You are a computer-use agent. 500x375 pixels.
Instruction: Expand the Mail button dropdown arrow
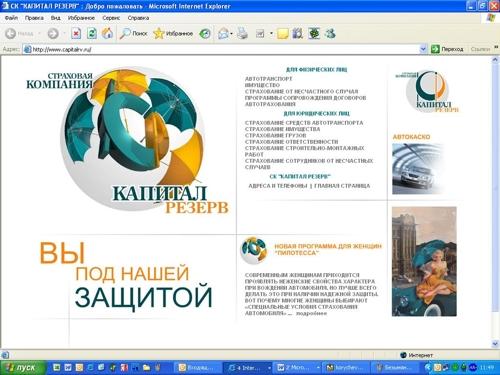pyautogui.click(x=232, y=34)
